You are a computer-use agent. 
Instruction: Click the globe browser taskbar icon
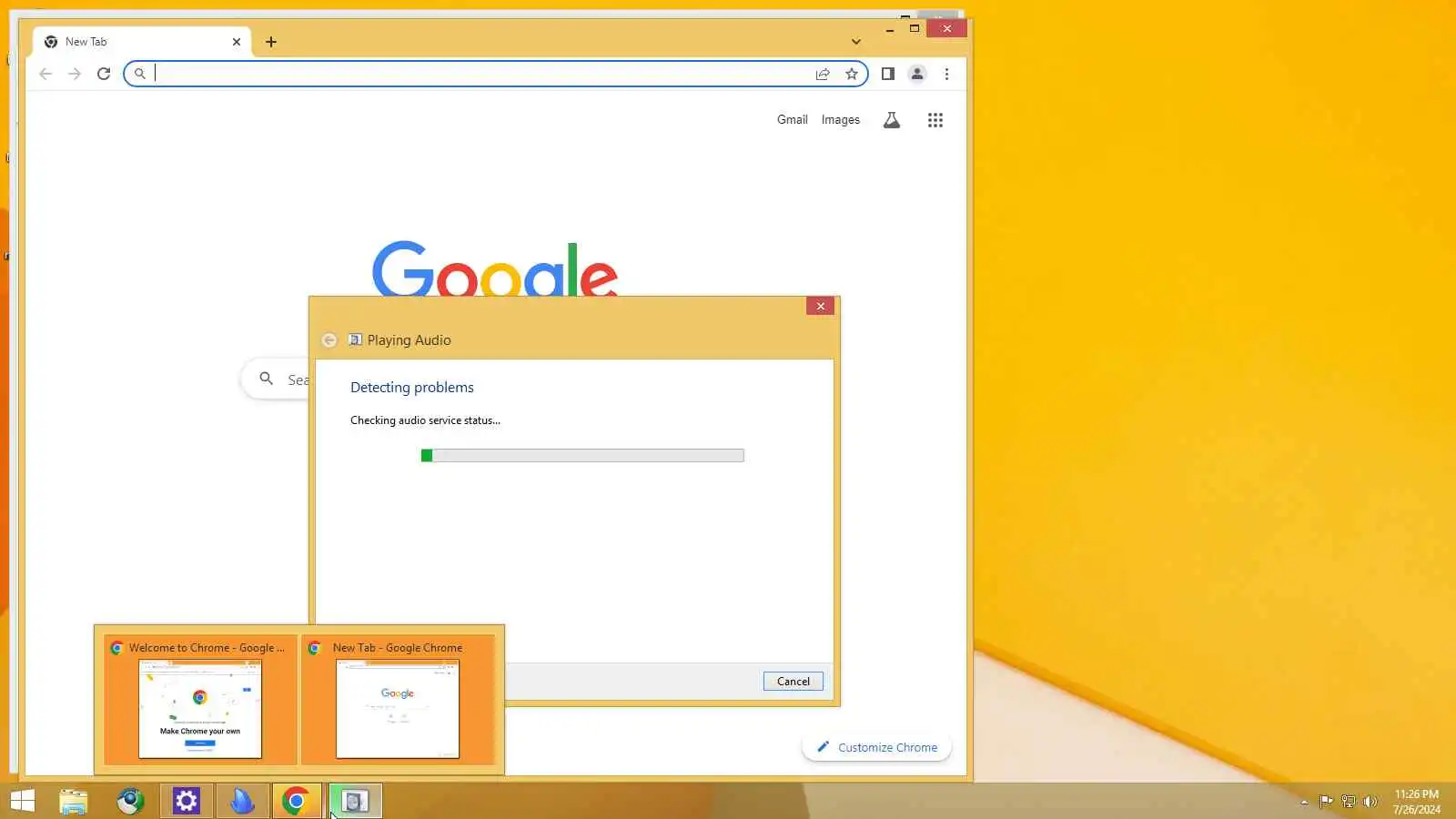click(x=130, y=801)
